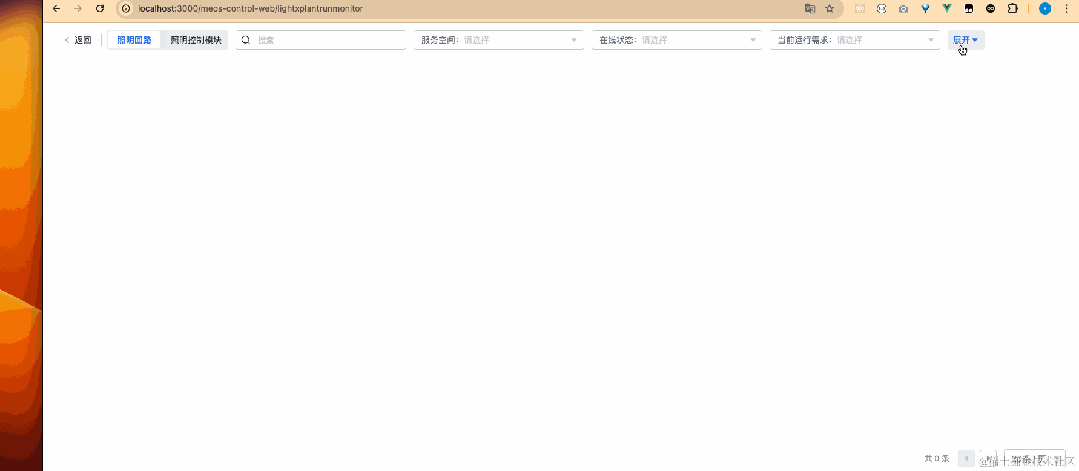Open the camera screenshot extension
Screen dimensions: 1079x471
[904, 9]
